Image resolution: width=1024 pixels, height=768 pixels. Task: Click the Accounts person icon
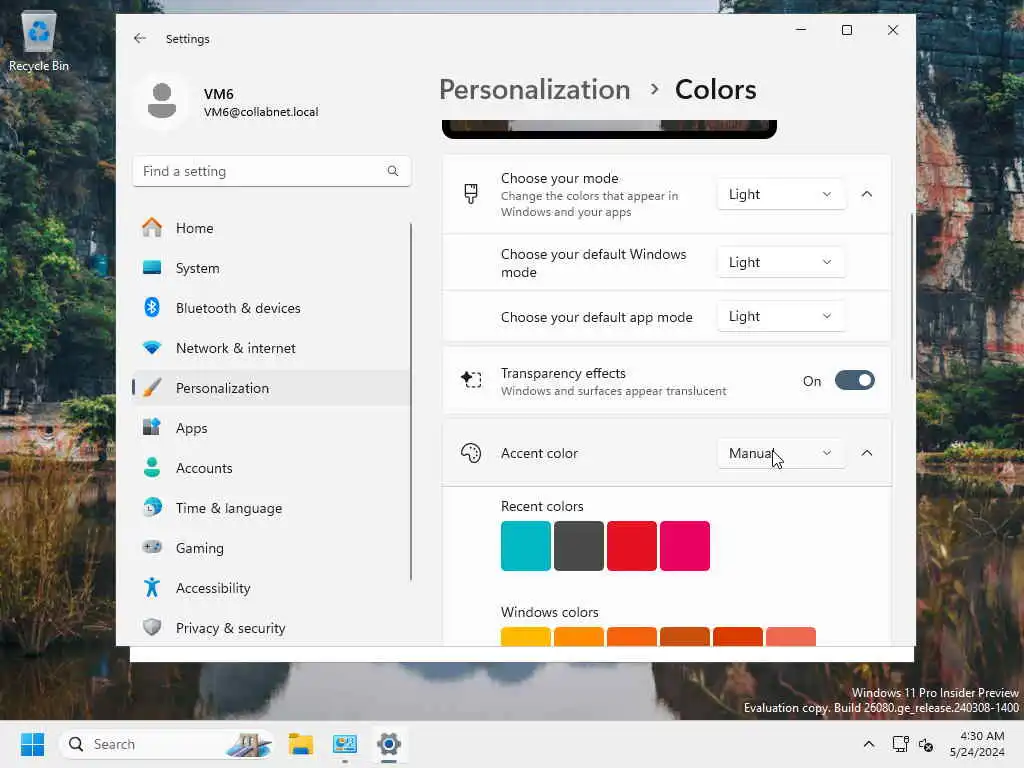click(152, 468)
